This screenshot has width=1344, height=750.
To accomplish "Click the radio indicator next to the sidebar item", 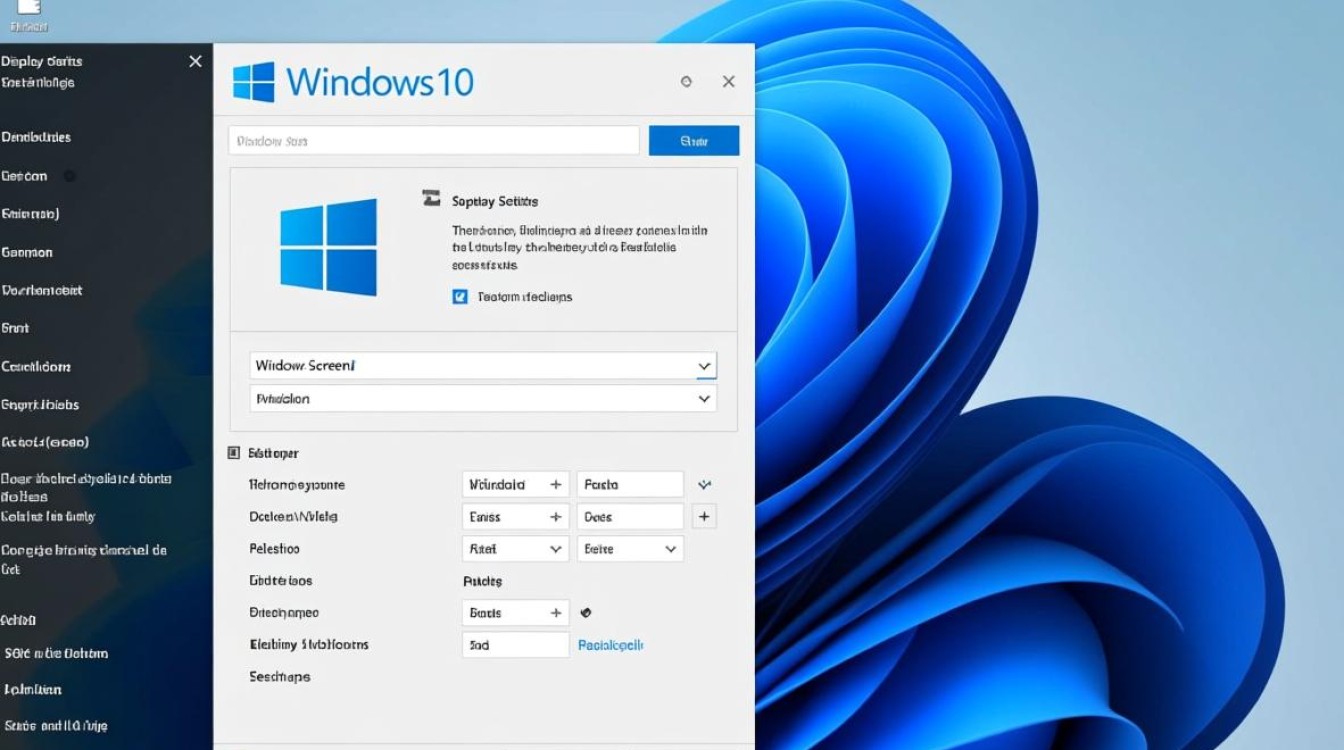I will pyautogui.click(x=67, y=176).
